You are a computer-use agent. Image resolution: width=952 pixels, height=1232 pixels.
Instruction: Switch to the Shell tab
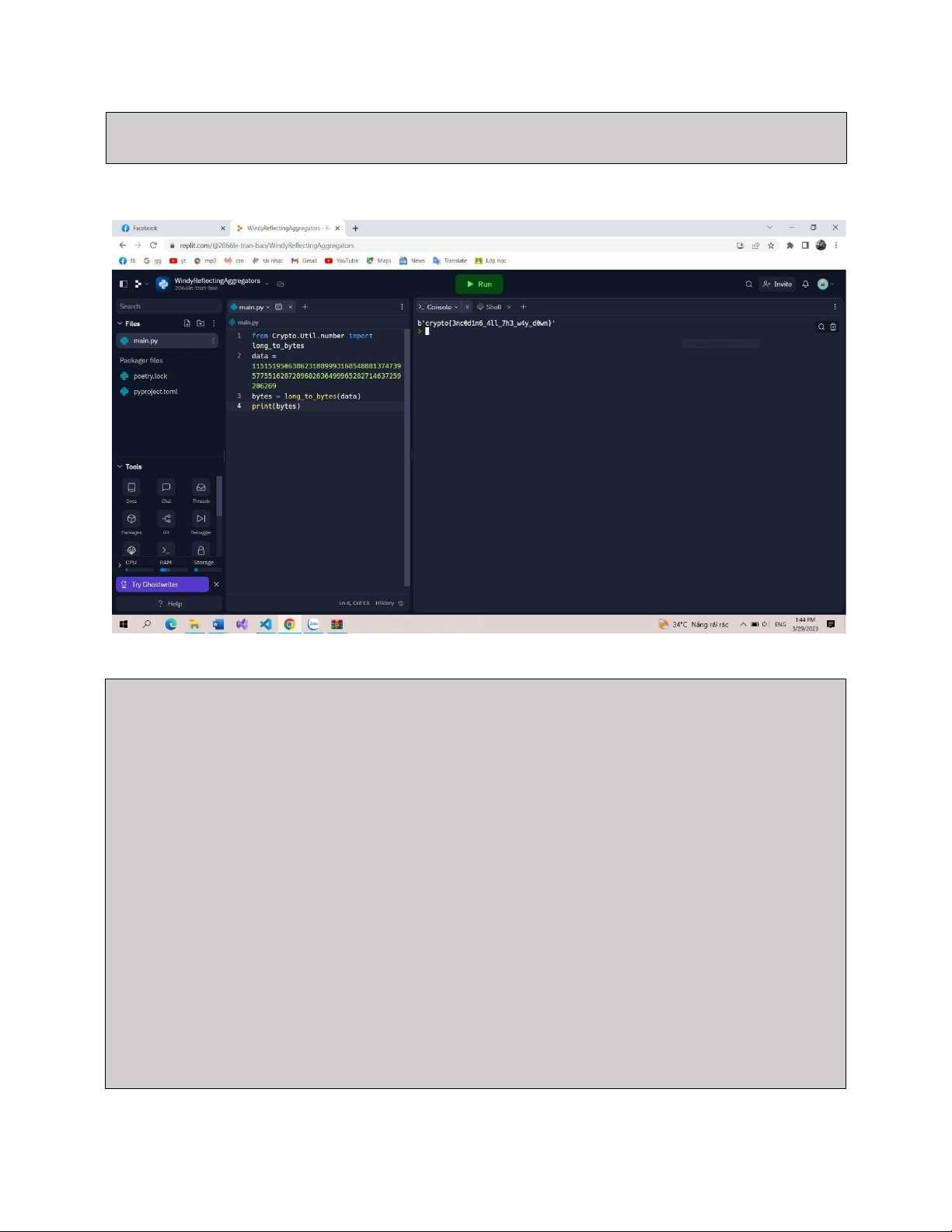tap(490, 307)
